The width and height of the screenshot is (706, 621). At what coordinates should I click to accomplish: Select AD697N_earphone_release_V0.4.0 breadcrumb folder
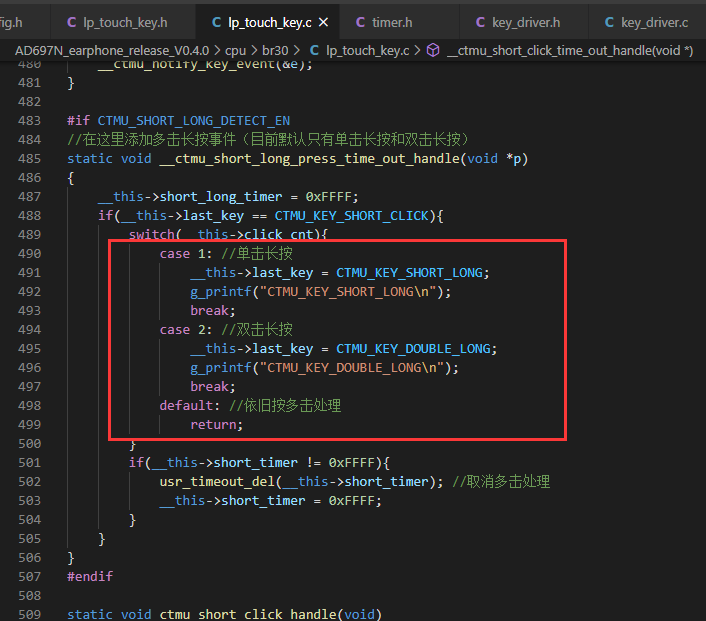112,50
